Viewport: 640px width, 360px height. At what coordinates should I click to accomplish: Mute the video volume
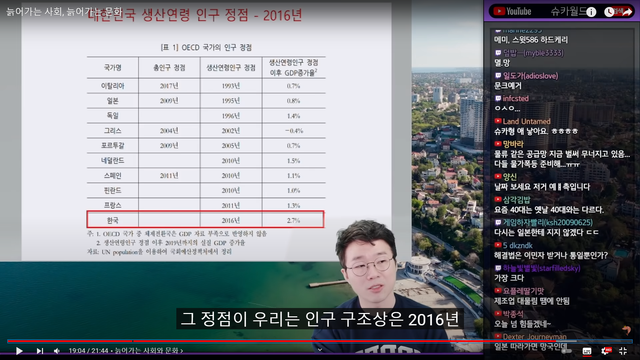click(57, 351)
